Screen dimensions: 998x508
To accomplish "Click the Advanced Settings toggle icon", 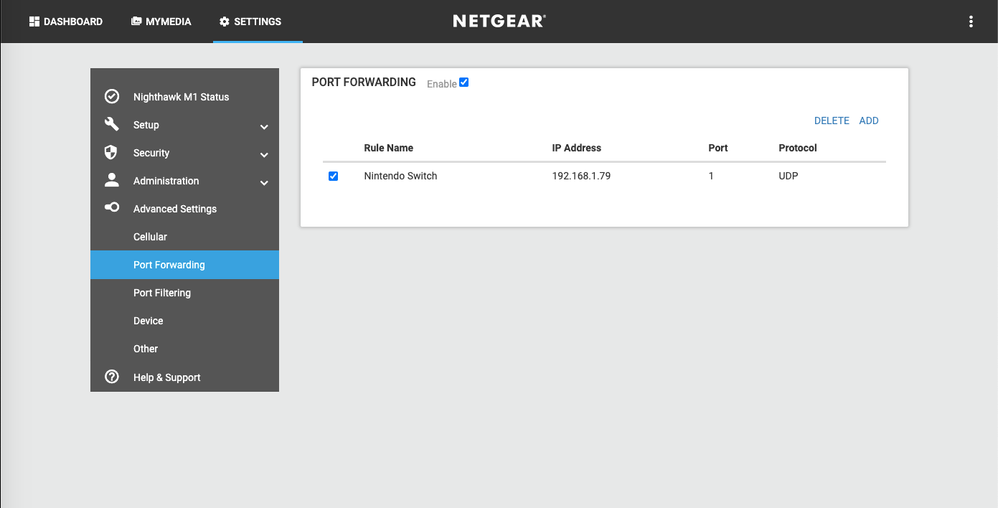I will pyautogui.click(x=112, y=209).
